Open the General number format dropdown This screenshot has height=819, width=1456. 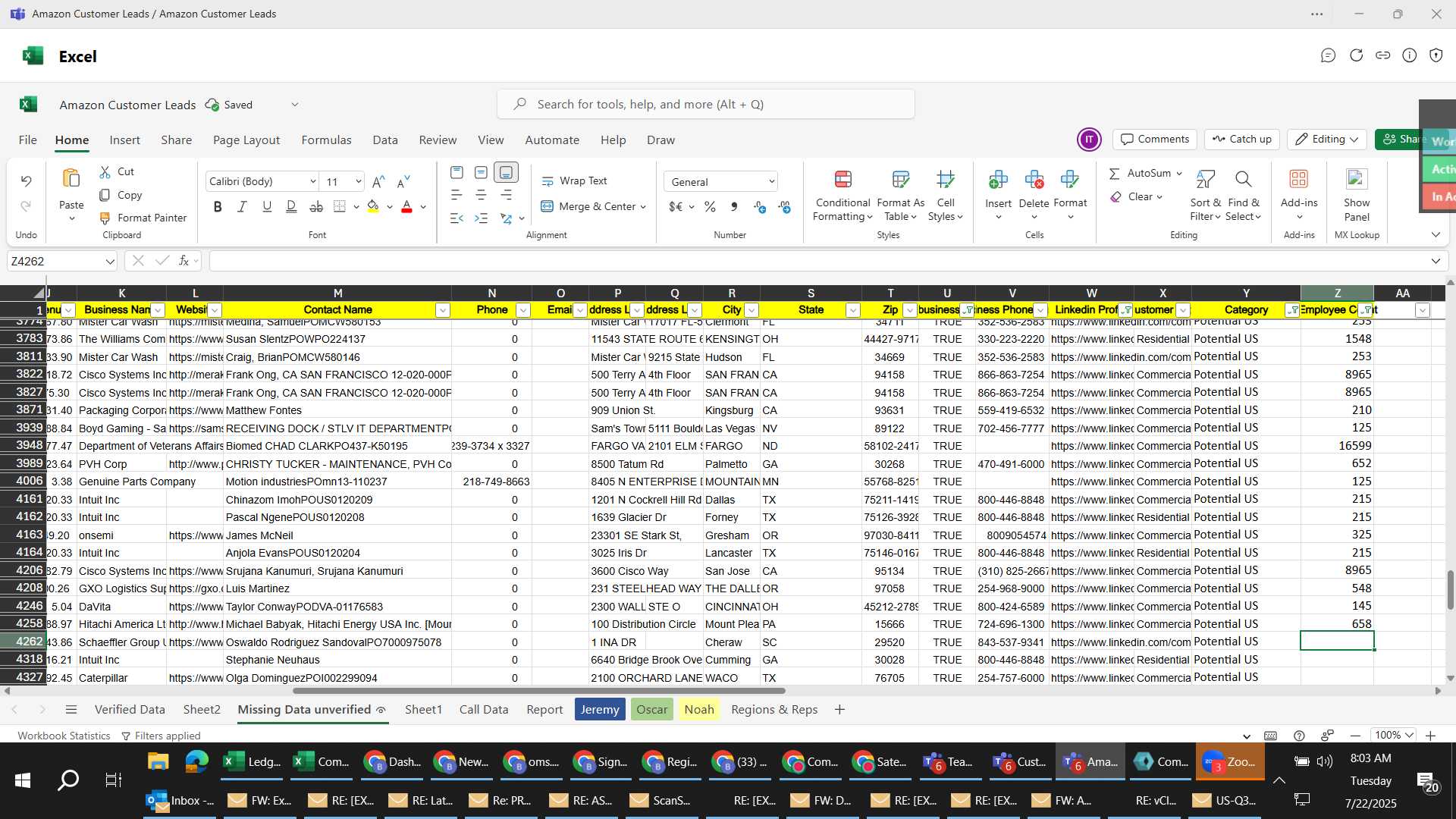pyautogui.click(x=771, y=182)
